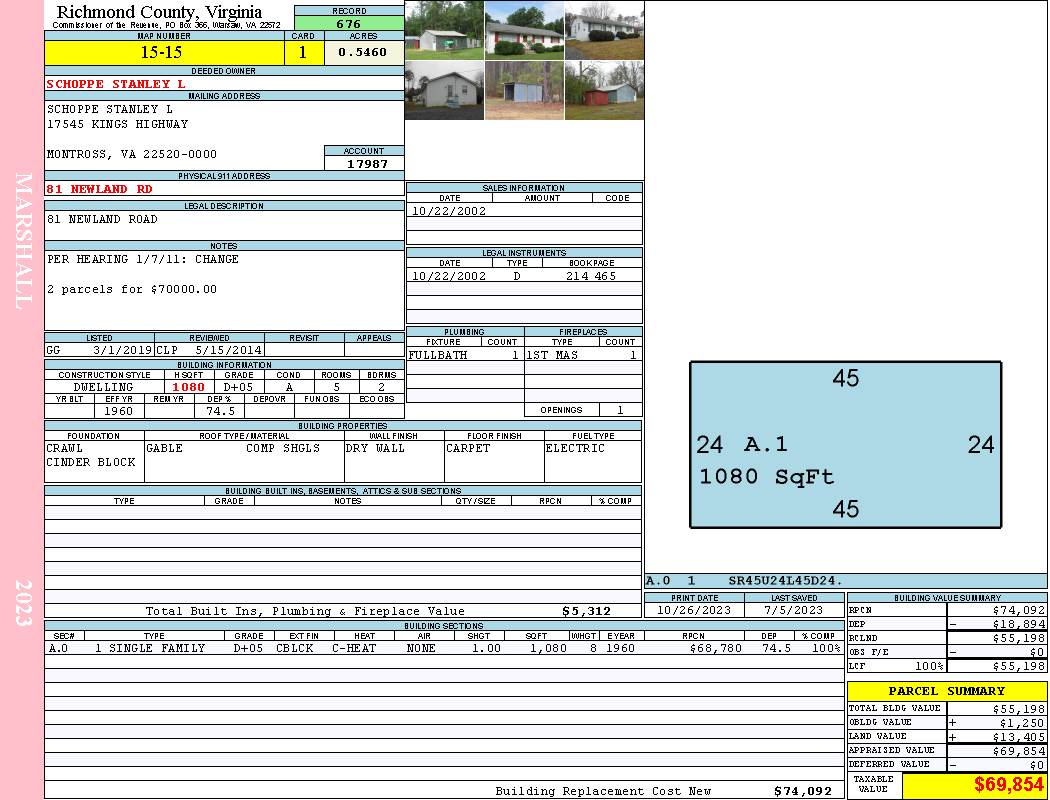Select the A.0 single family building section row
The image size is (1050, 800).
tap(443, 648)
